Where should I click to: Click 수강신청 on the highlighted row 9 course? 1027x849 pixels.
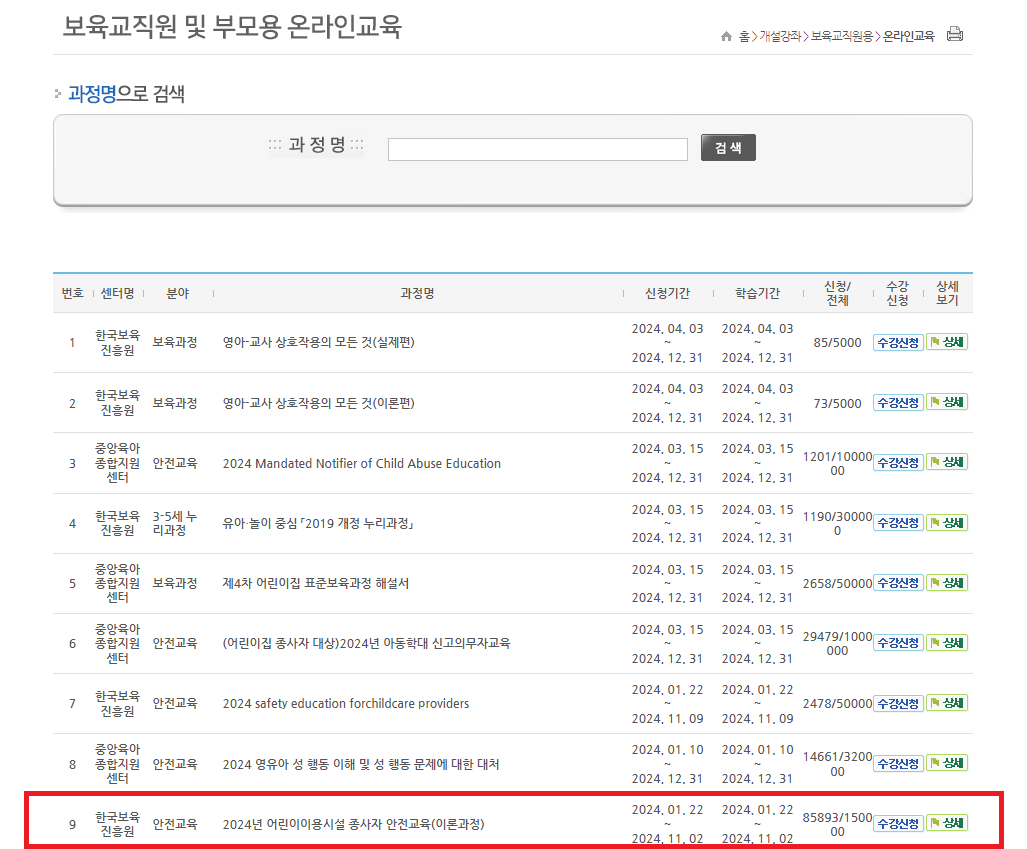pos(897,822)
